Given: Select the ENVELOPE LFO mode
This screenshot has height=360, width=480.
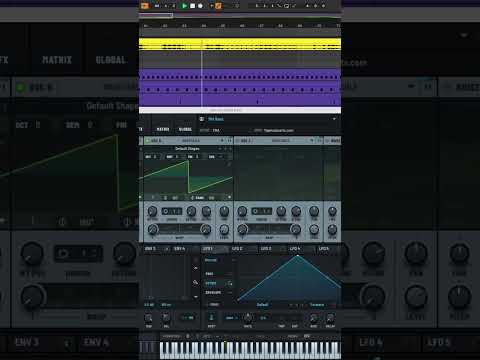Looking at the screenshot, I should click(x=213, y=293).
